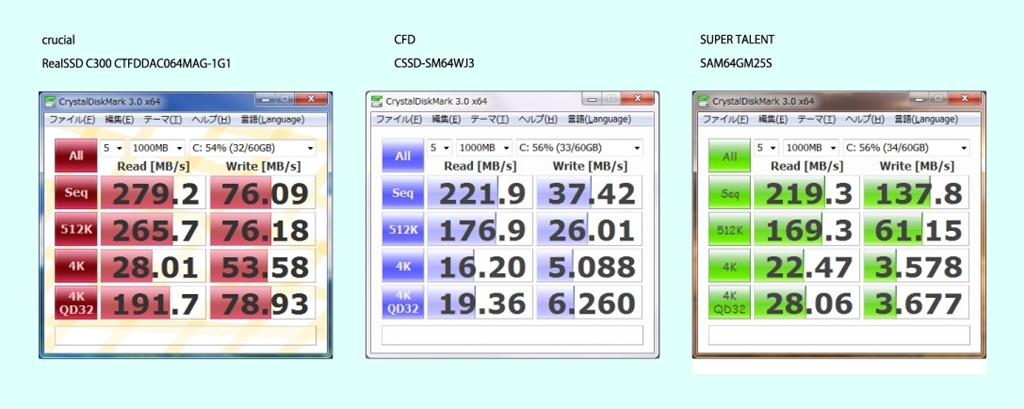This screenshot has width=1024, height=409.
Task: Click the Seq read value 221.9
Action: pyautogui.click(x=479, y=193)
